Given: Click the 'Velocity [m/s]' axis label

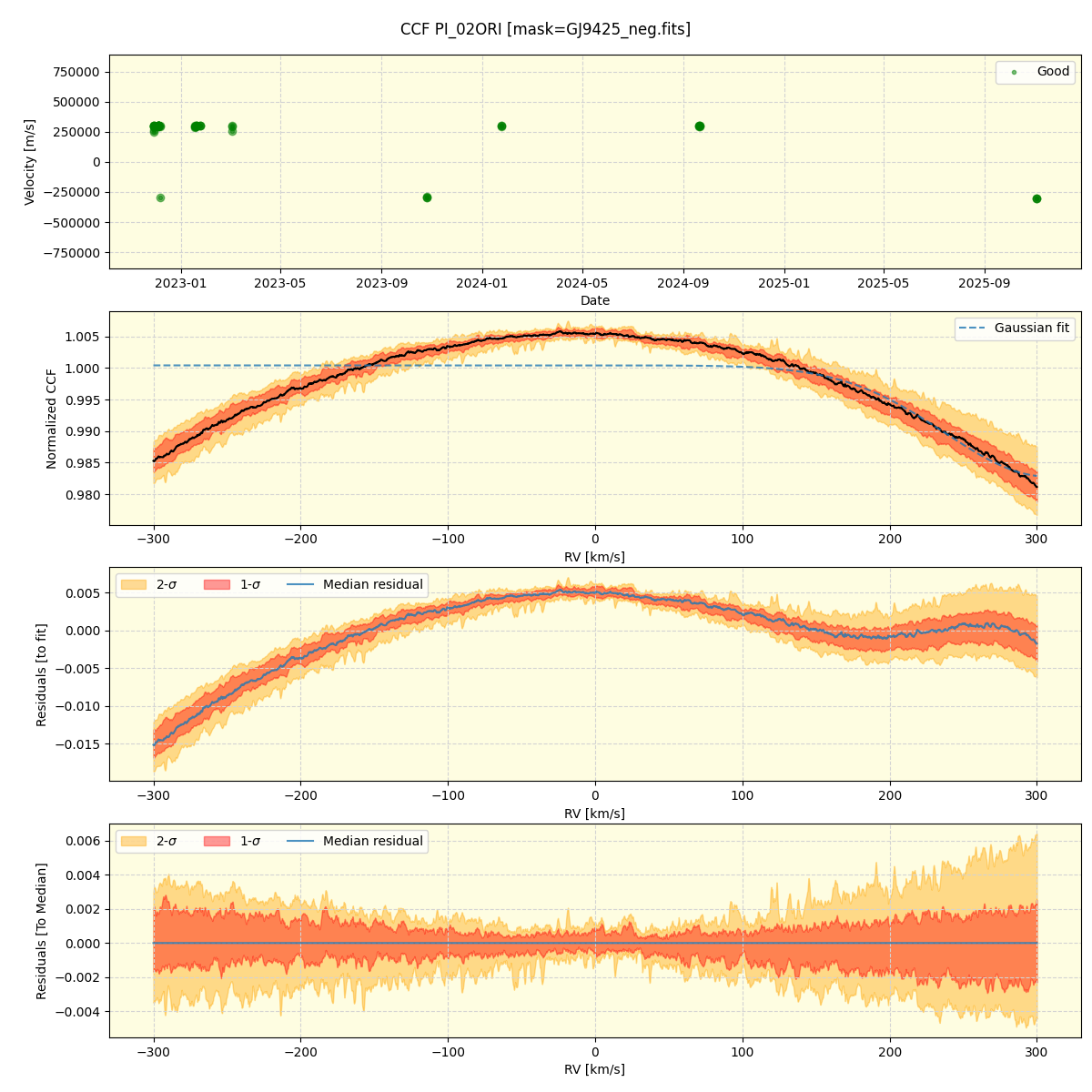Looking at the screenshot, I should 29,162.
